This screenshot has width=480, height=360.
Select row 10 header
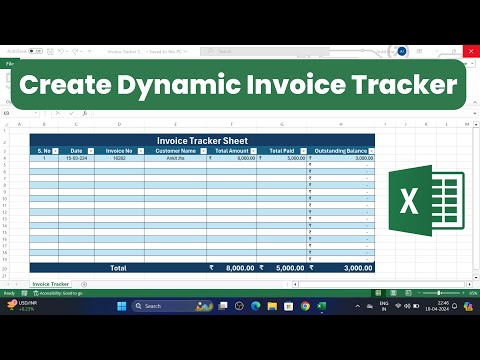(5, 199)
